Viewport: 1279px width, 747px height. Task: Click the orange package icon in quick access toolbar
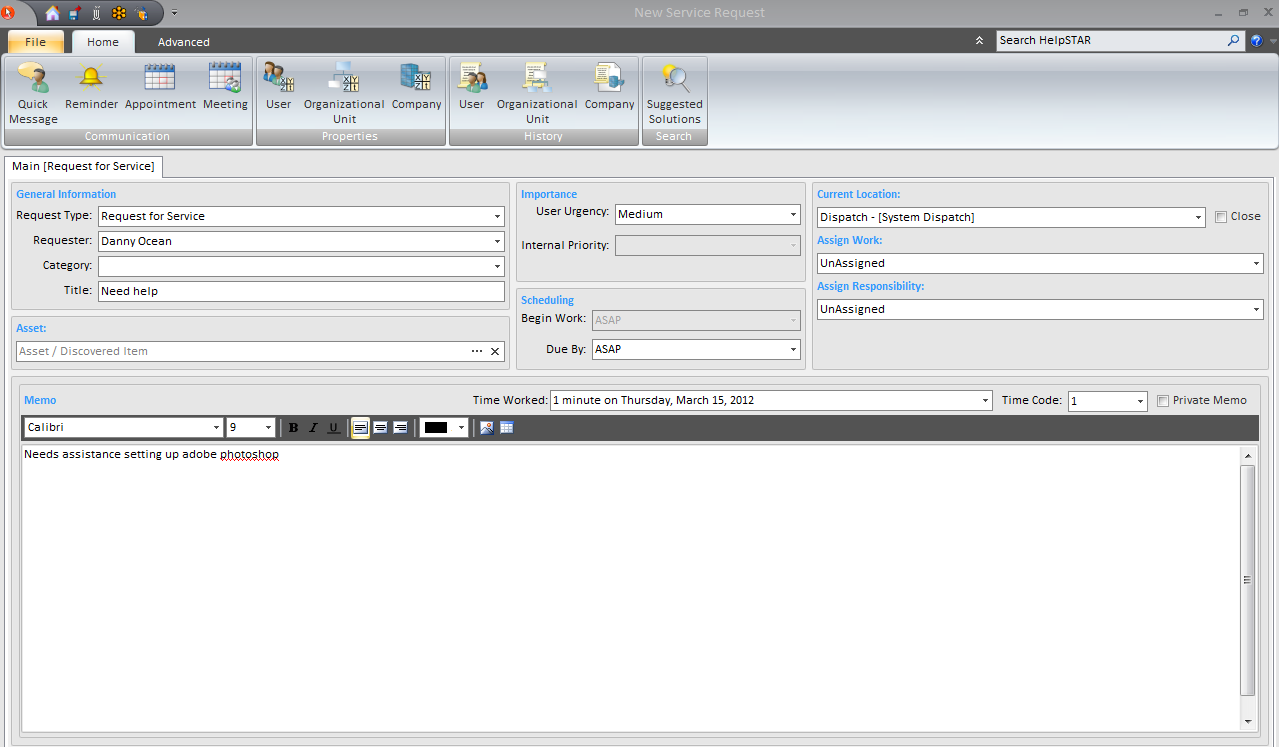[x=142, y=13]
